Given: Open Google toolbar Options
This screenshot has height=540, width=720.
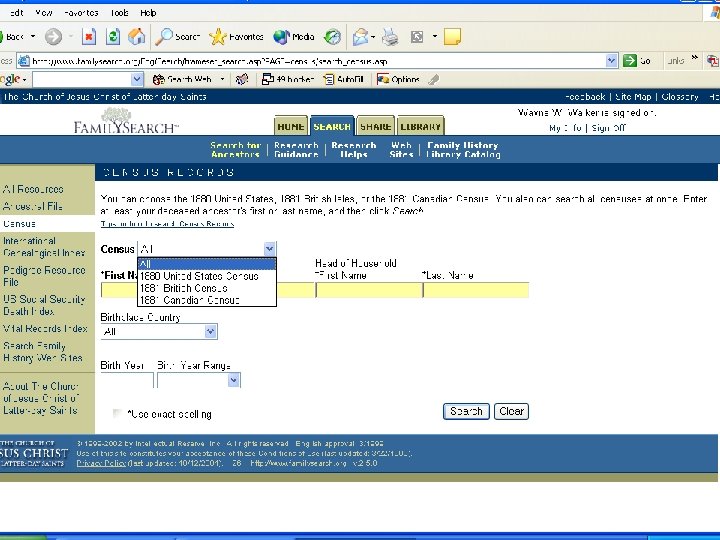Looking at the screenshot, I should coord(398,79).
